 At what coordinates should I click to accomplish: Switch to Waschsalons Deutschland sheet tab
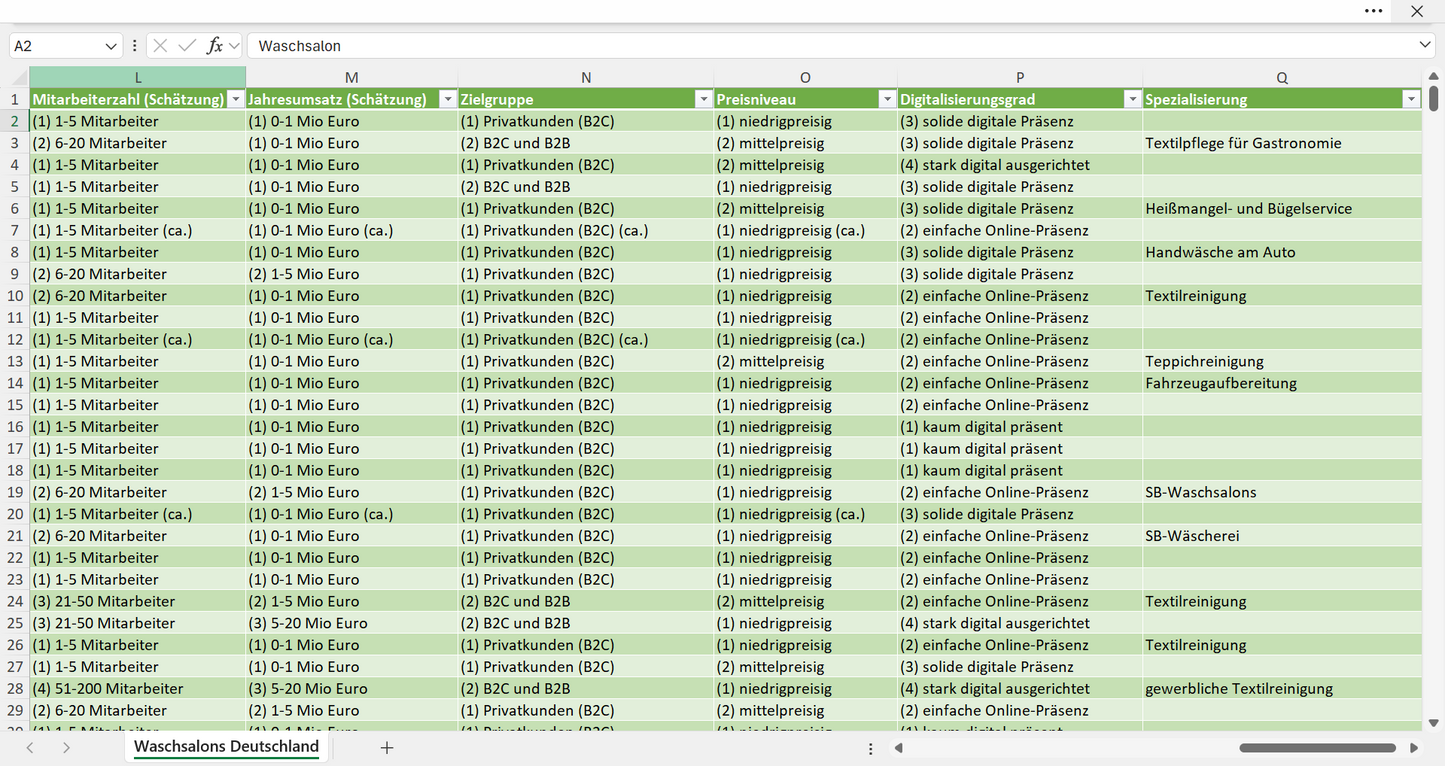(226, 747)
